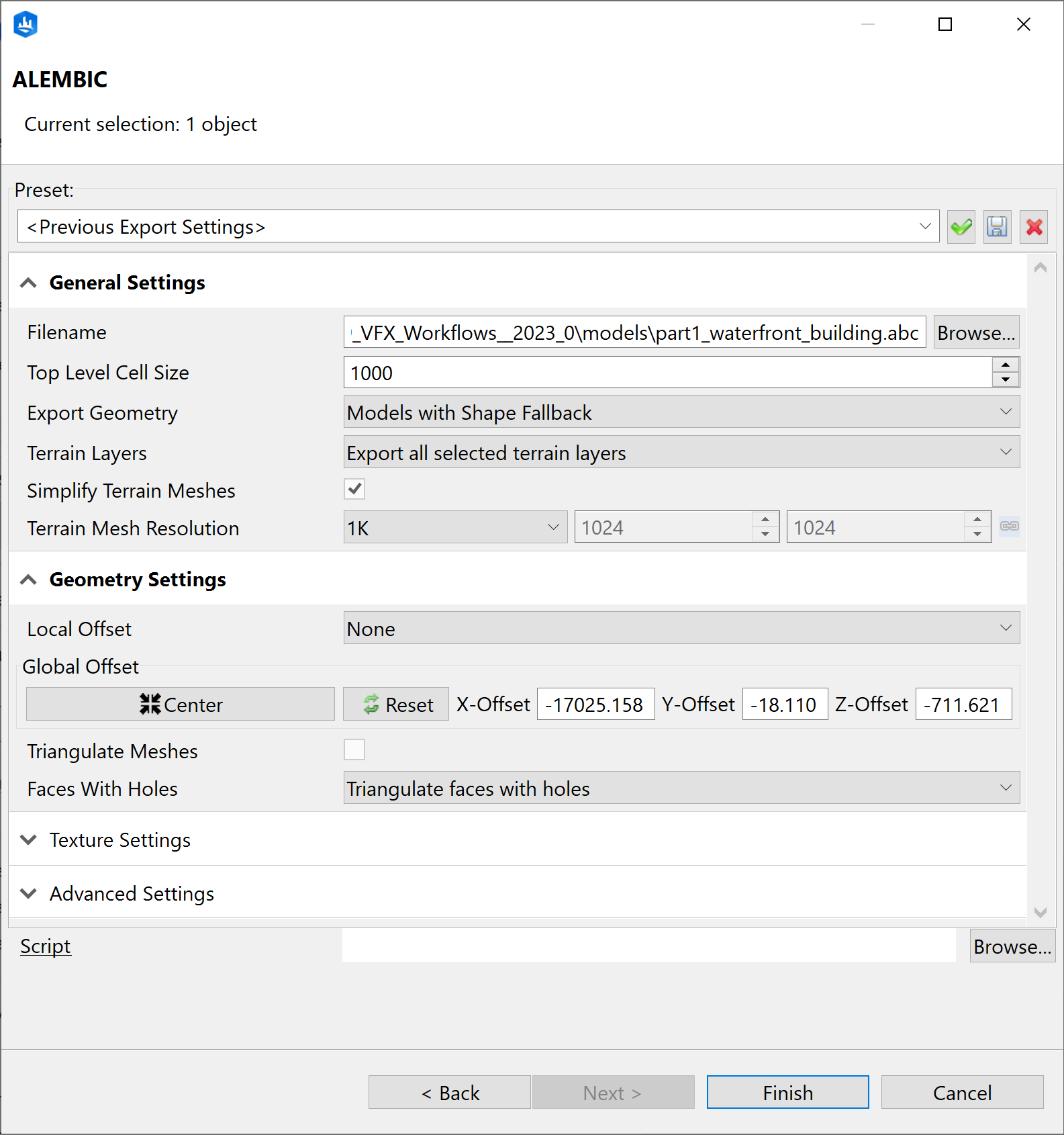The height and width of the screenshot is (1135, 1064).
Task: Click the Center global offset button
Action: pos(181,705)
